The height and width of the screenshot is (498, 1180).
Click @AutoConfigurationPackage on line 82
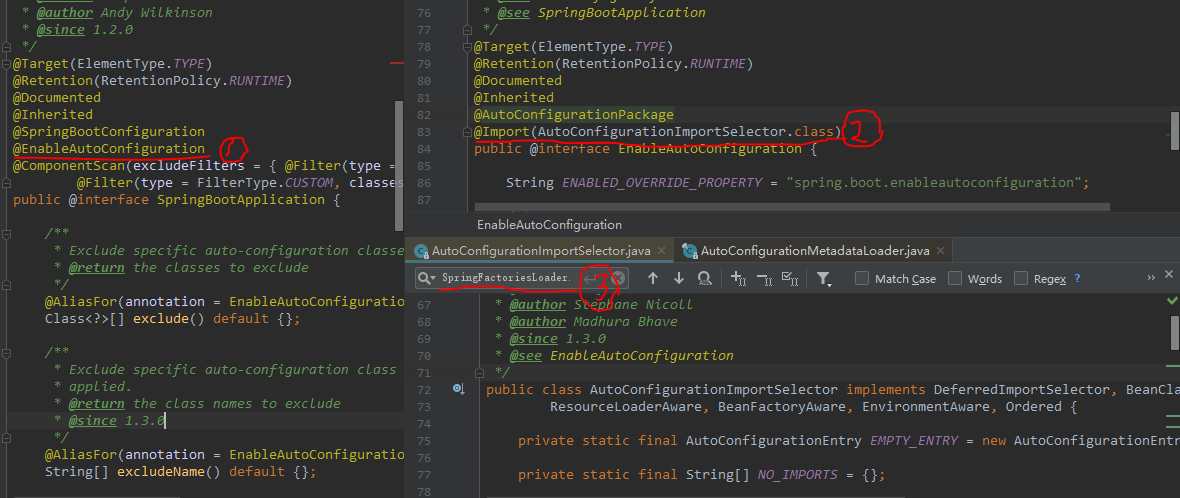573,114
